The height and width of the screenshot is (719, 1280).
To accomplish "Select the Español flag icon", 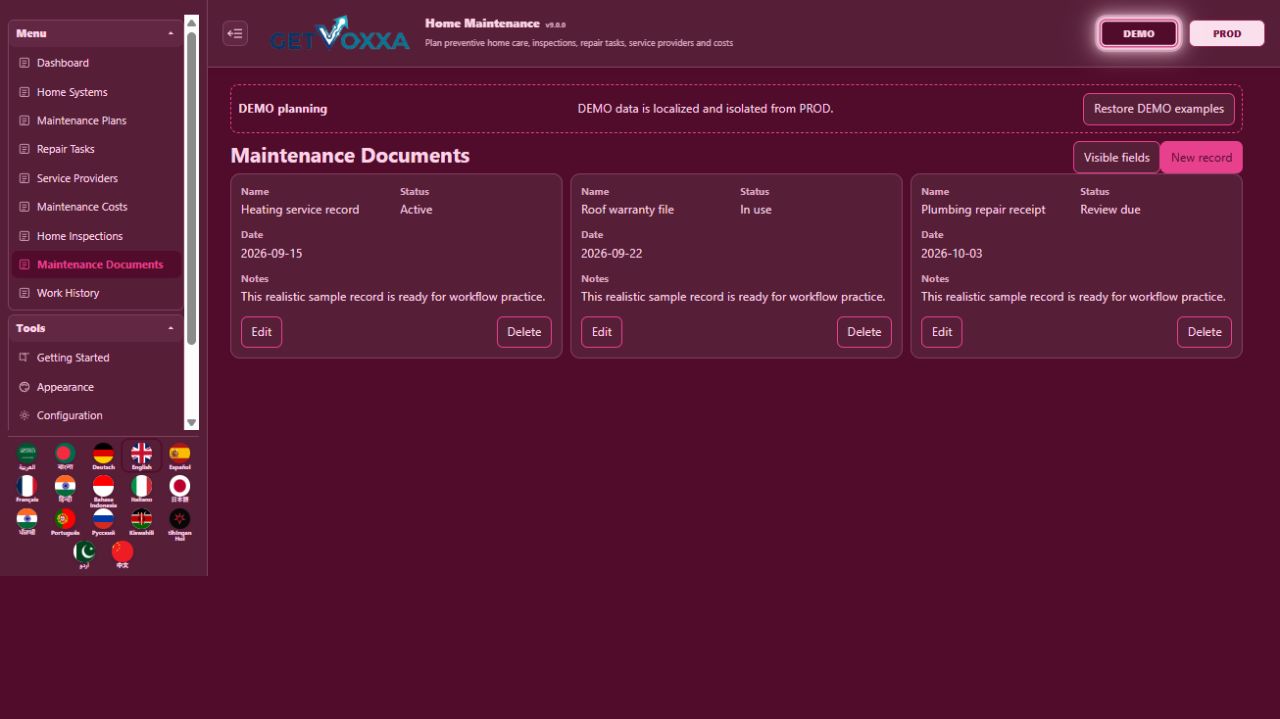I will pos(179,456).
